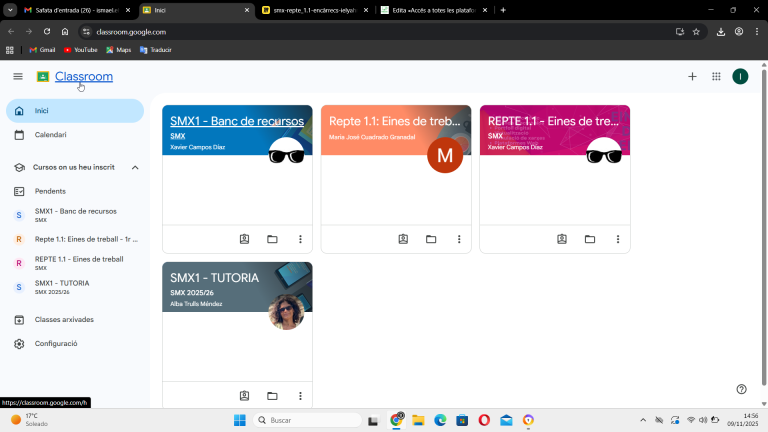
Task: Click the help question mark icon
Action: click(741, 389)
